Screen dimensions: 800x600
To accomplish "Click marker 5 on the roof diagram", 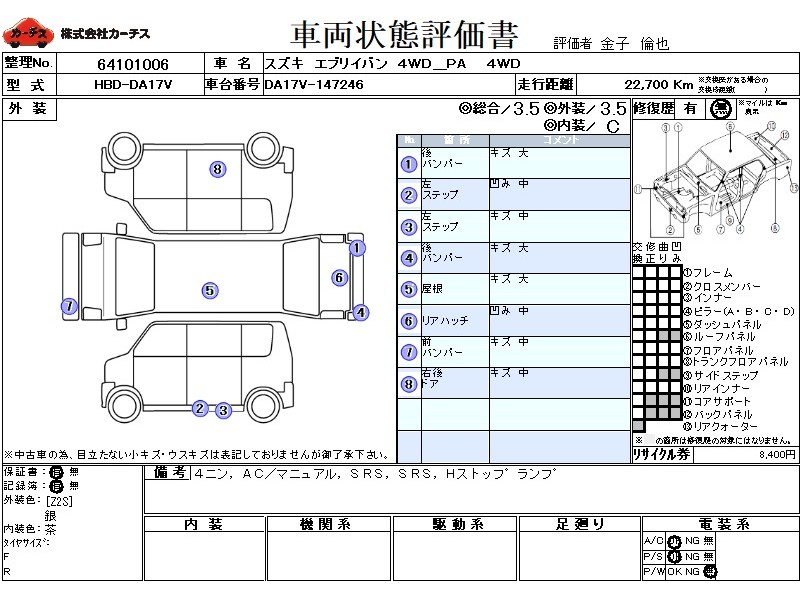I will (x=209, y=291).
